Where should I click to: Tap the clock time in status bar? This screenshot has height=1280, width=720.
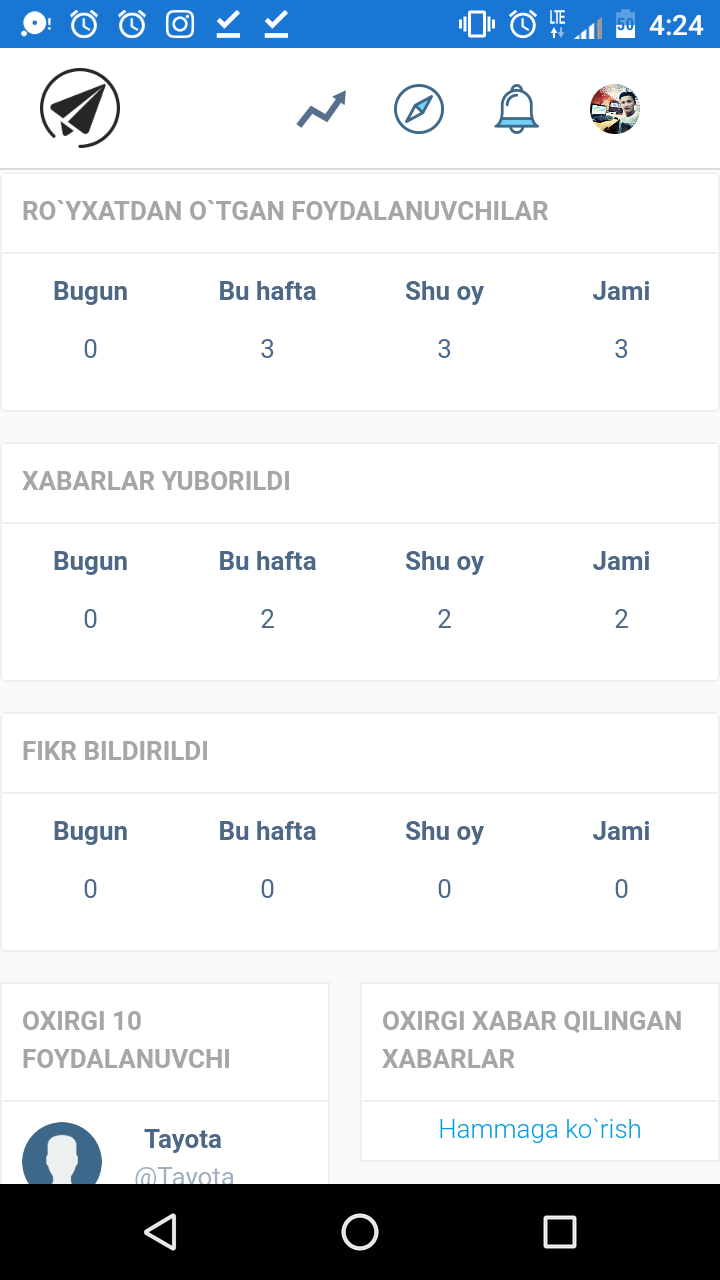tap(676, 24)
